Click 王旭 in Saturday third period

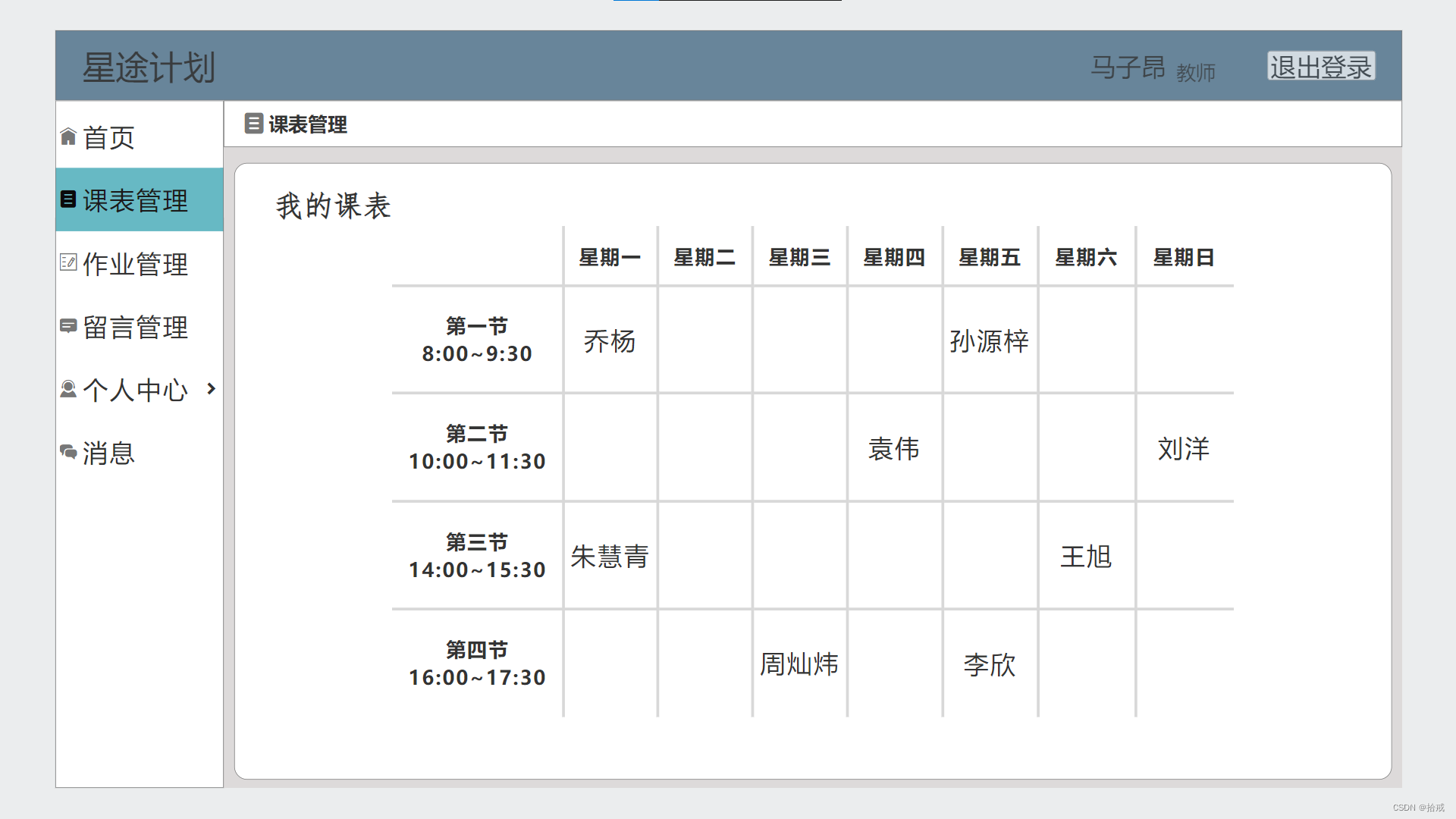(1086, 557)
